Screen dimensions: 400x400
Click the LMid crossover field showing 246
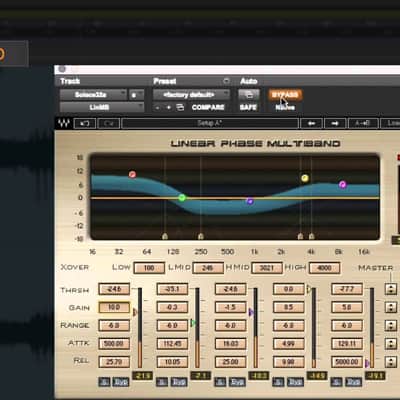[x=208, y=268]
